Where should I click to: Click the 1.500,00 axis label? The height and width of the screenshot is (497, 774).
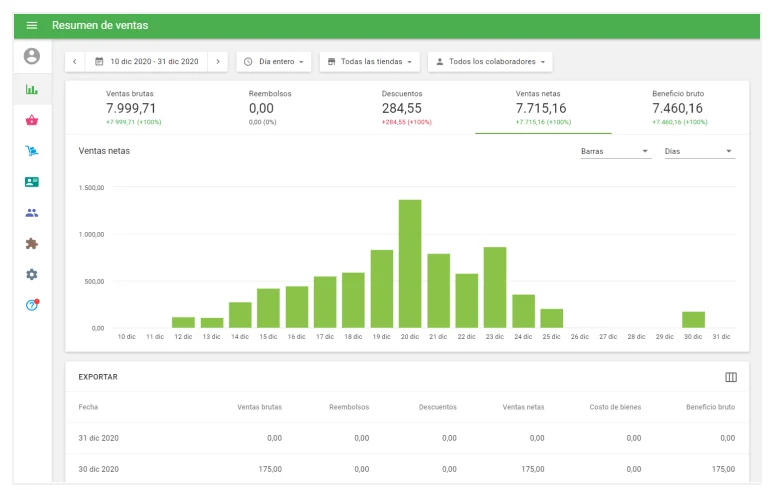click(x=91, y=188)
